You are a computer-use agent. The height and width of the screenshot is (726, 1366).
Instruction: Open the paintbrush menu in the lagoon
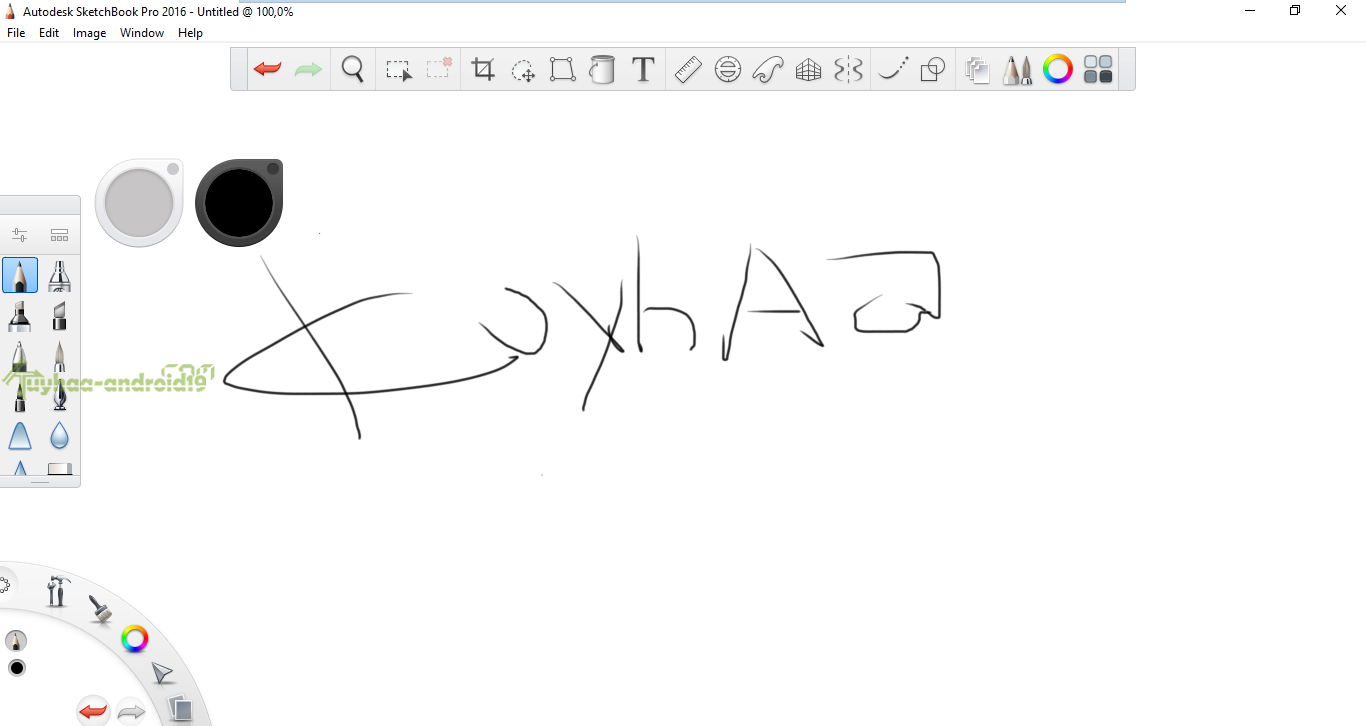pyautogui.click(x=100, y=608)
